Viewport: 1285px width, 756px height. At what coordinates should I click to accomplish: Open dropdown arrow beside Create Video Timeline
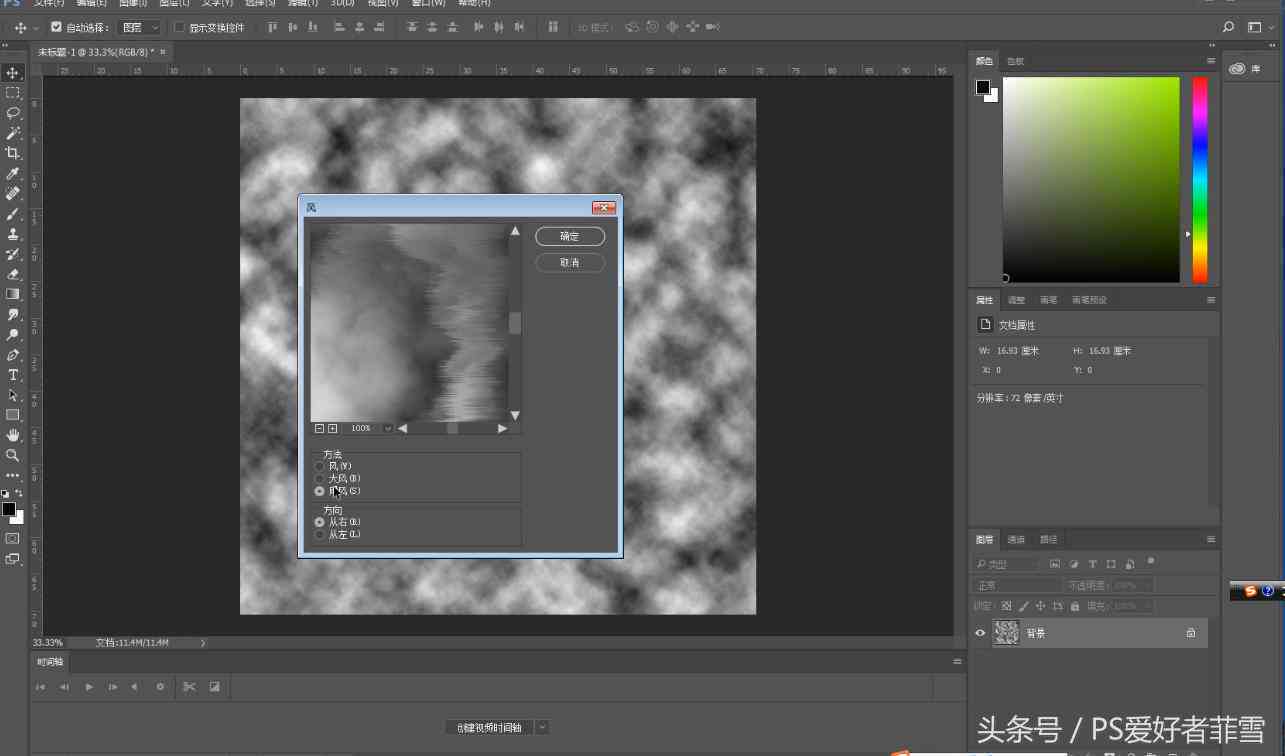[542, 728]
